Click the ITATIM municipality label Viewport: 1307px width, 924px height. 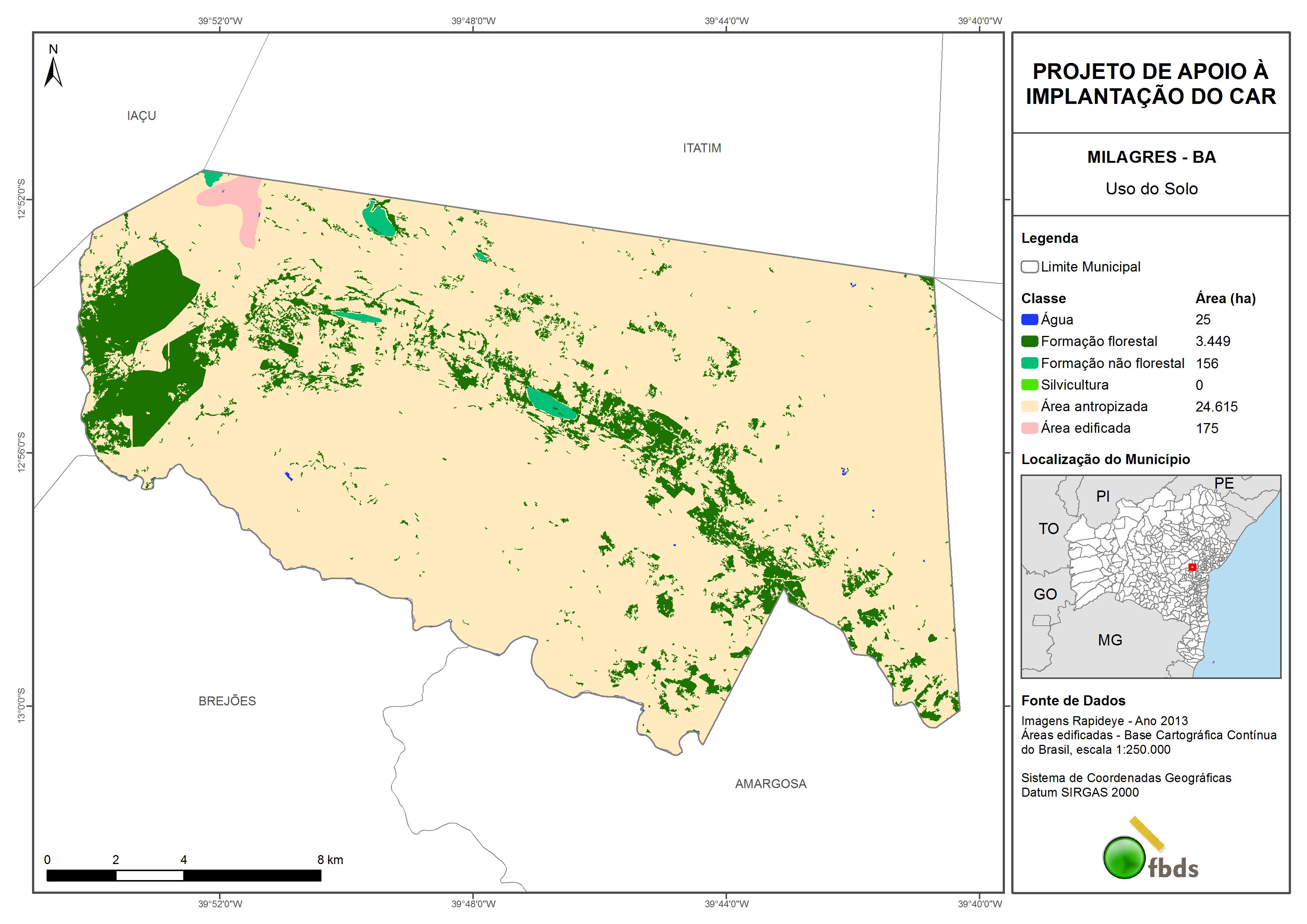click(702, 148)
